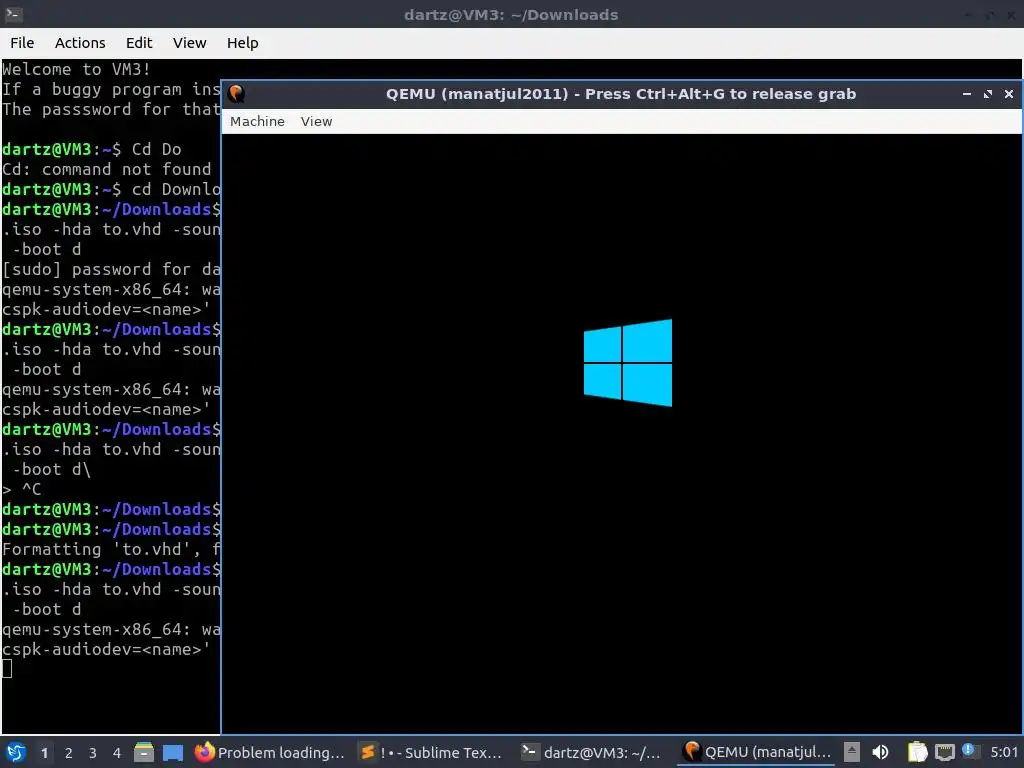1024x768 pixels.
Task: Switch to workspace 1
Action: [x=44, y=753]
